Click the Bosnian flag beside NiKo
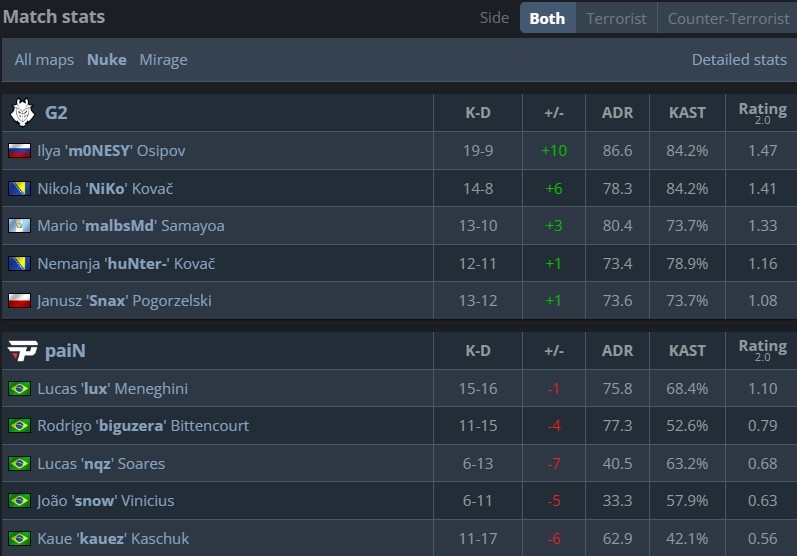 19,188
